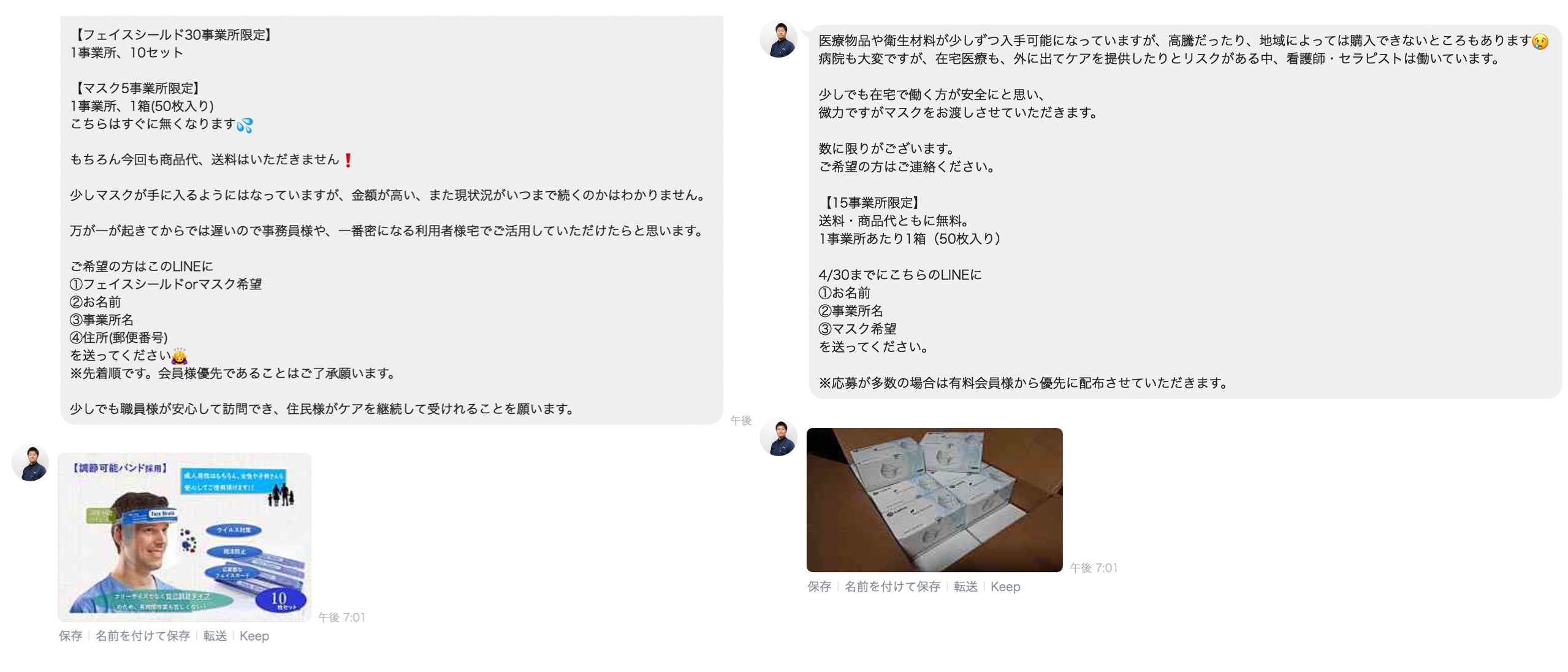
Task: Click Keep under the face shield image
Action: (x=254, y=635)
